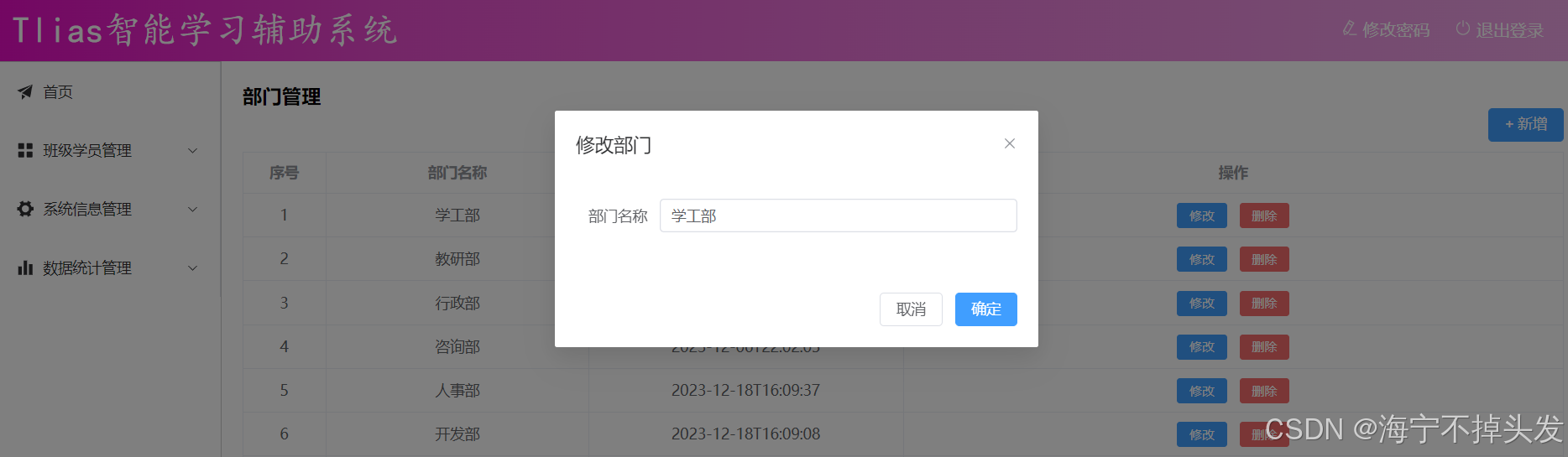Click the 2023-12-18T16:09:08 timestamp cell
The height and width of the screenshot is (457, 1568).
pyautogui.click(x=745, y=434)
